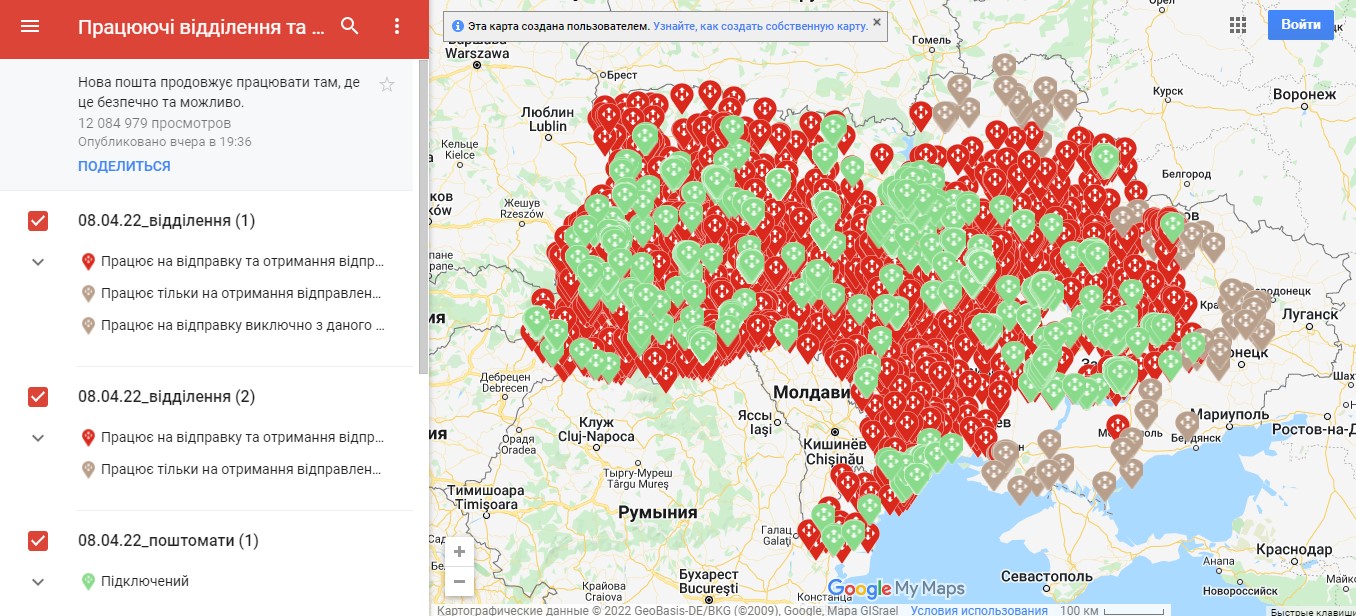Uncheck the 08.04.22_відділення (1) layer checkbox
The height and width of the screenshot is (616, 1356).
[x=38, y=221]
